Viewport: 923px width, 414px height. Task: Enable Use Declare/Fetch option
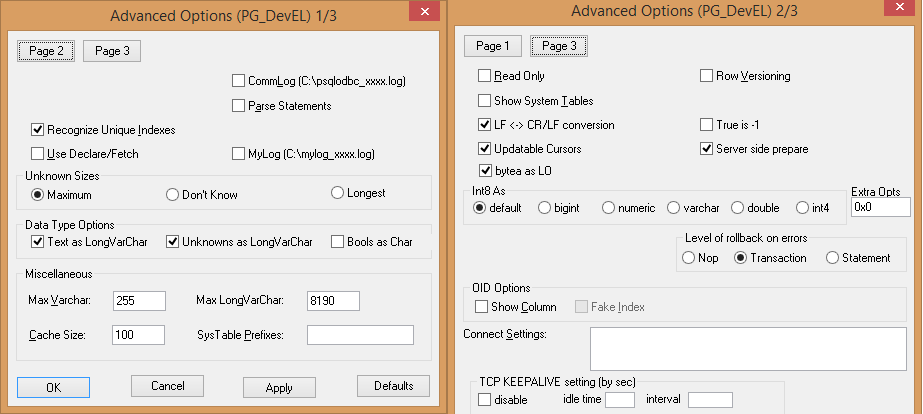pyautogui.click(x=38, y=154)
